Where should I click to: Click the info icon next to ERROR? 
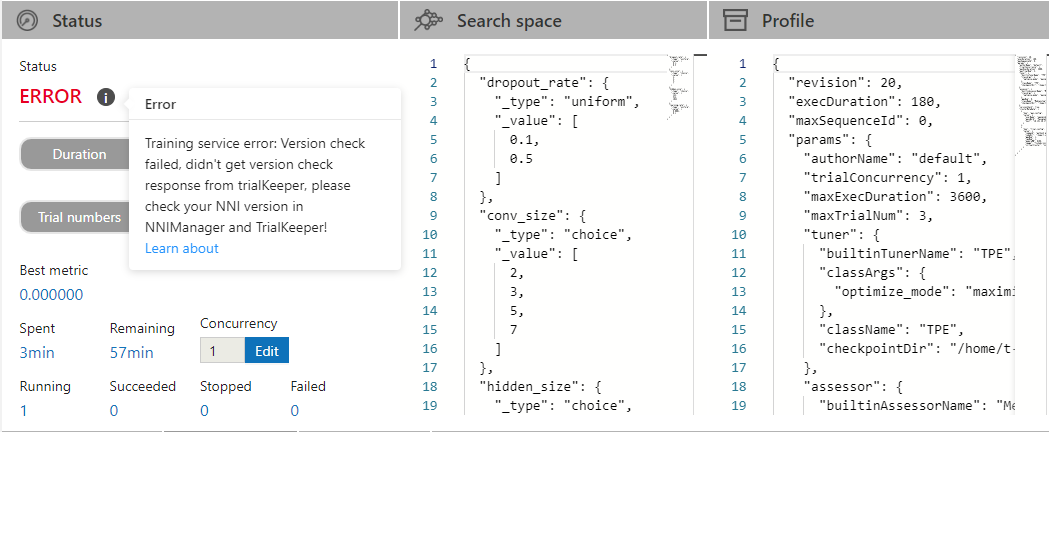click(x=106, y=97)
